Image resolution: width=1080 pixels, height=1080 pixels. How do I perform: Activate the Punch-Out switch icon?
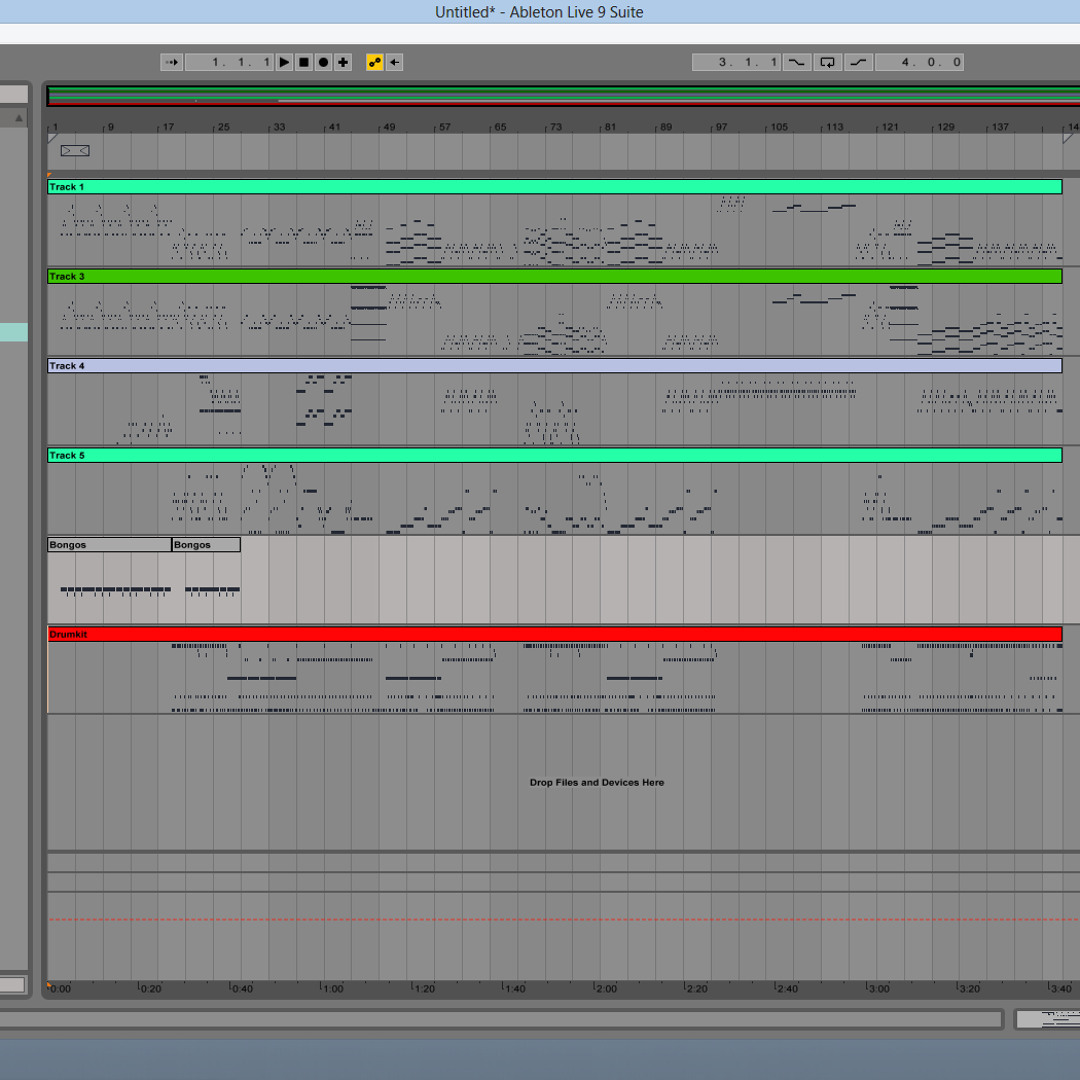(x=858, y=62)
